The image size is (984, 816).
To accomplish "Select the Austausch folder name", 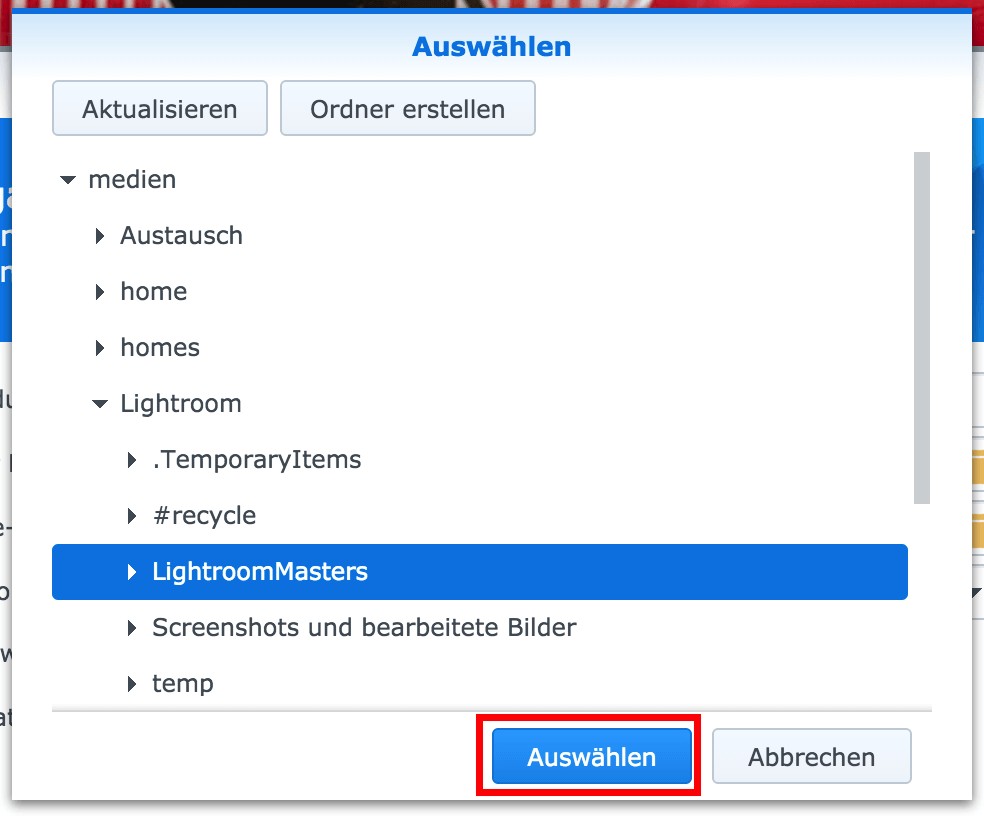I will coord(181,236).
